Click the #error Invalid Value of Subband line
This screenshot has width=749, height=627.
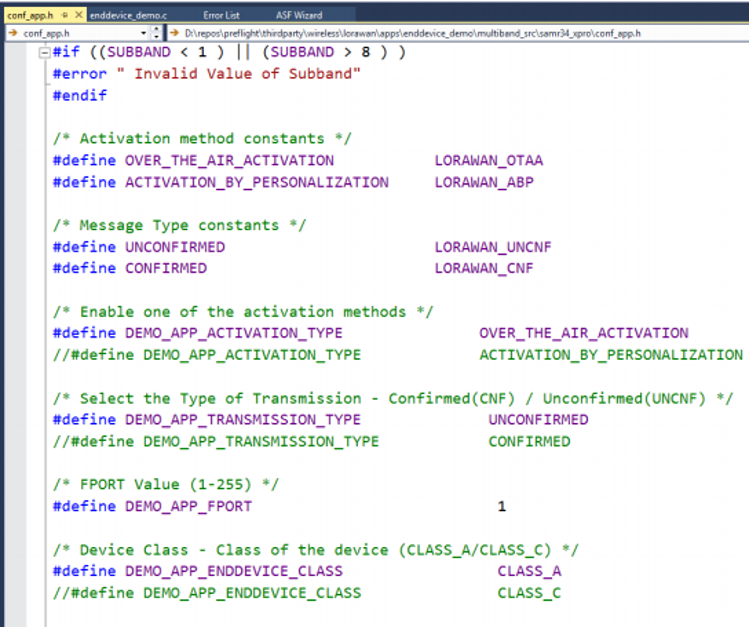point(206,74)
